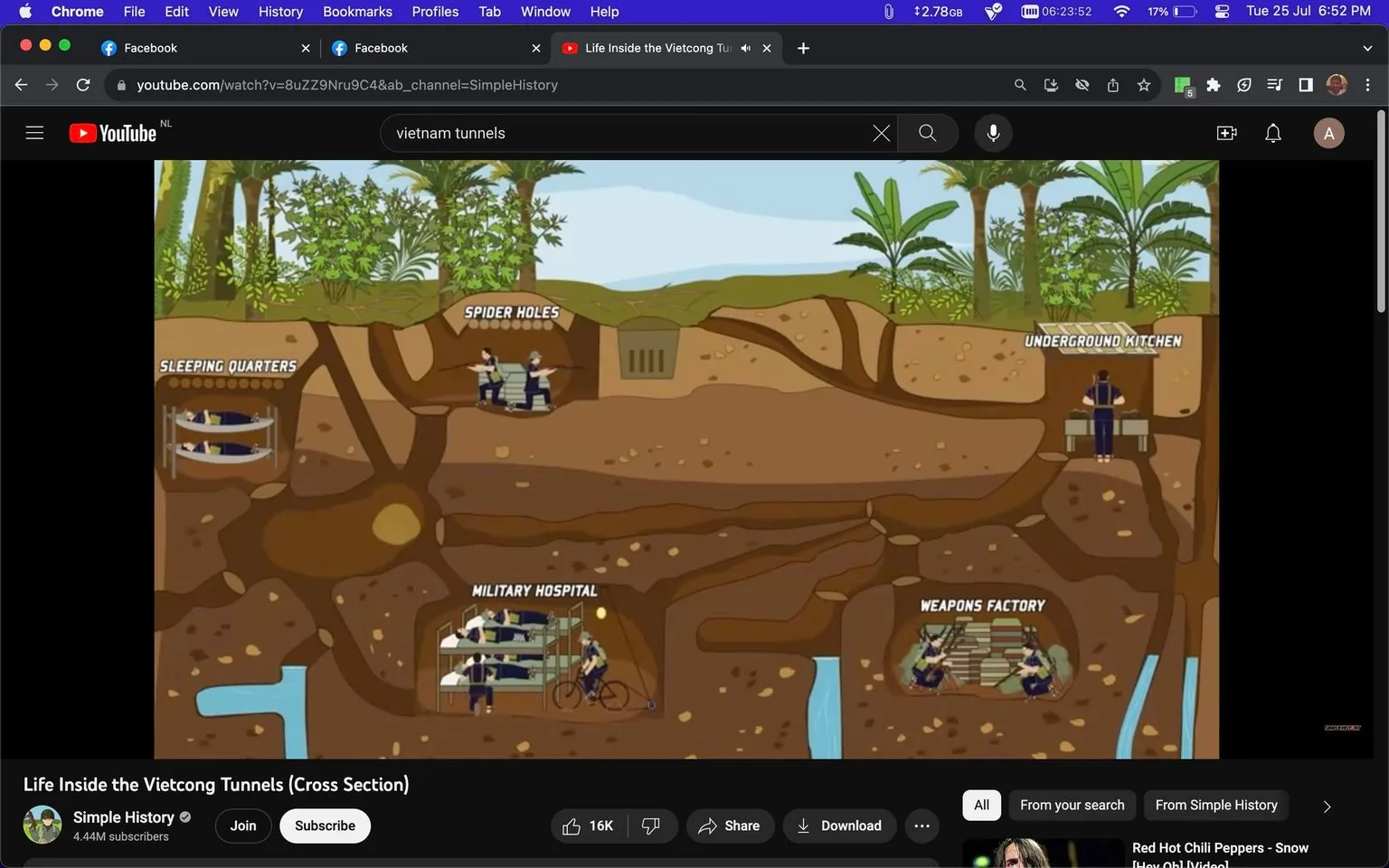1389x868 pixels.
Task: Start voice search with microphone icon
Action: pyautogui.click(x=993, y=133)
